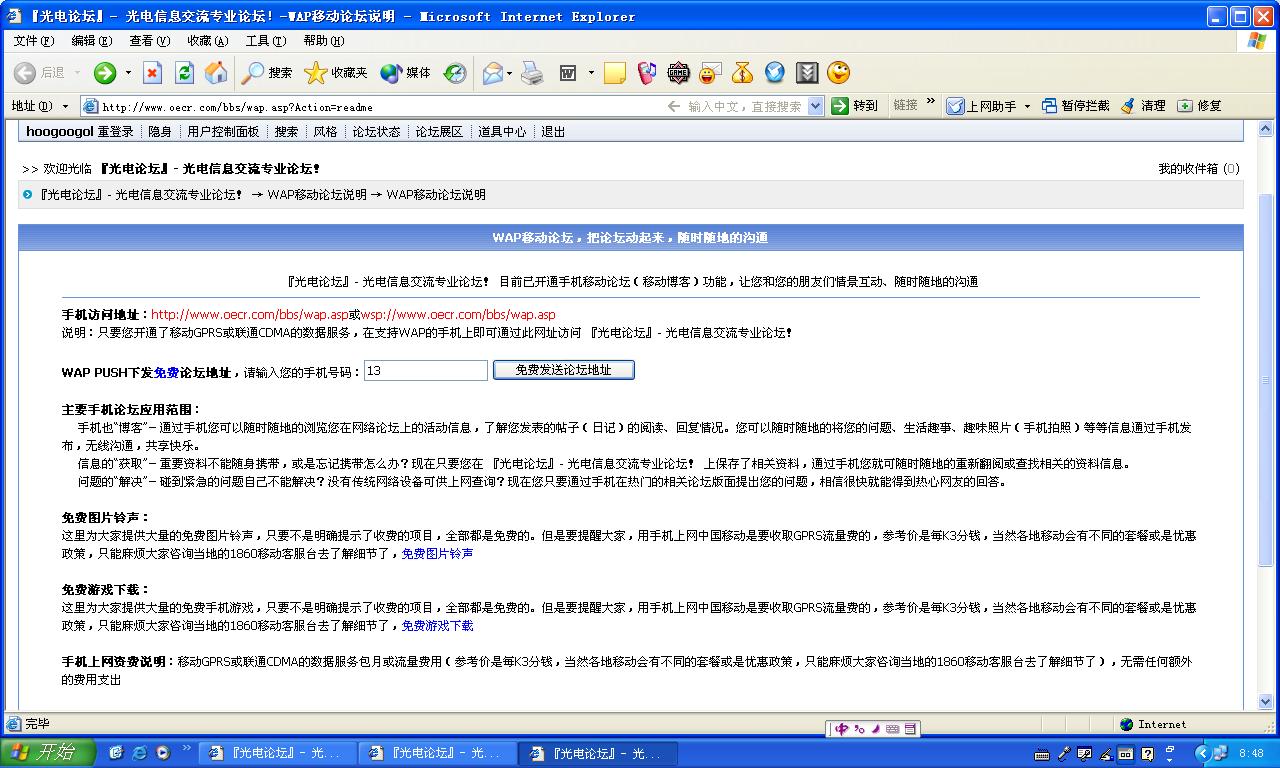Click the Go (转到) green arrow button
1280x768 pixels.
(855, 105)
